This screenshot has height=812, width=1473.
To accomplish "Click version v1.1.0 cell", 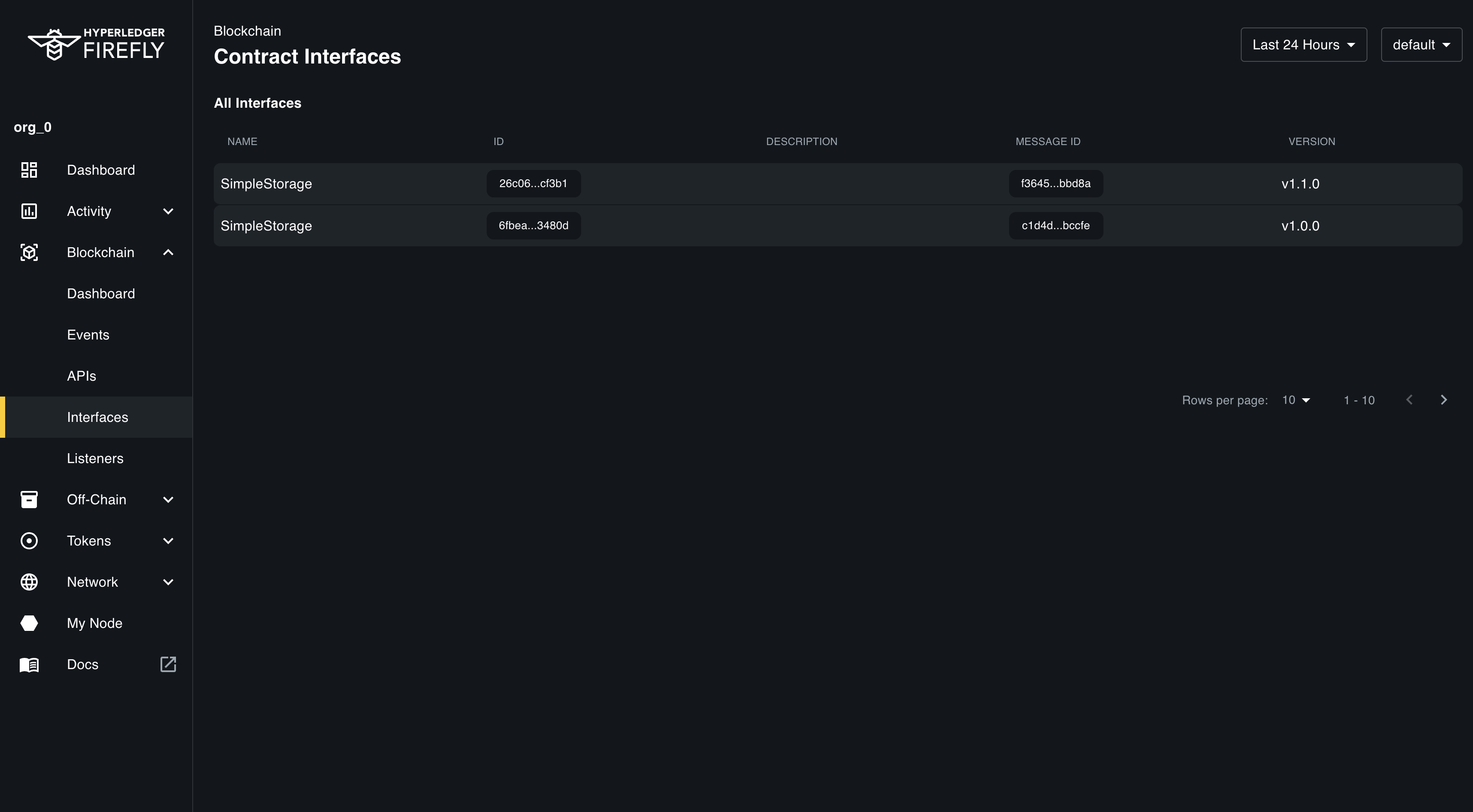I will click(1300, 184).
